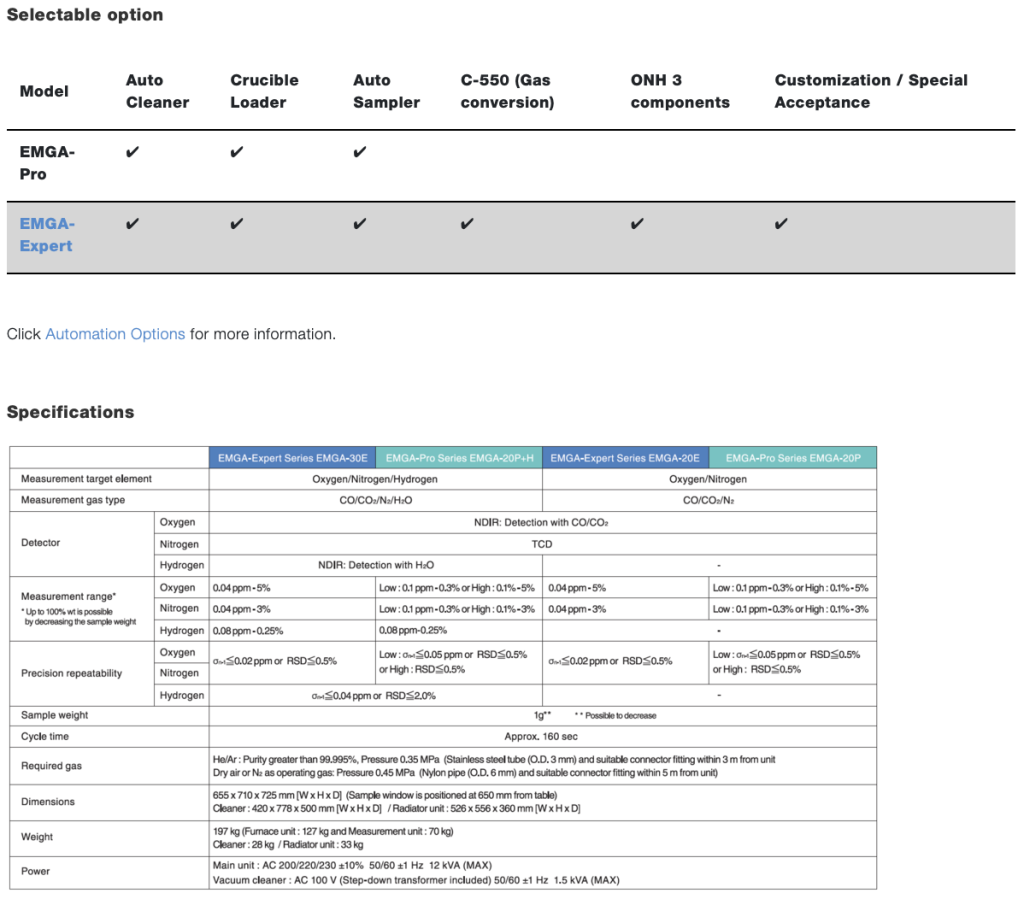Open the Automation Options link

point(115,334)
